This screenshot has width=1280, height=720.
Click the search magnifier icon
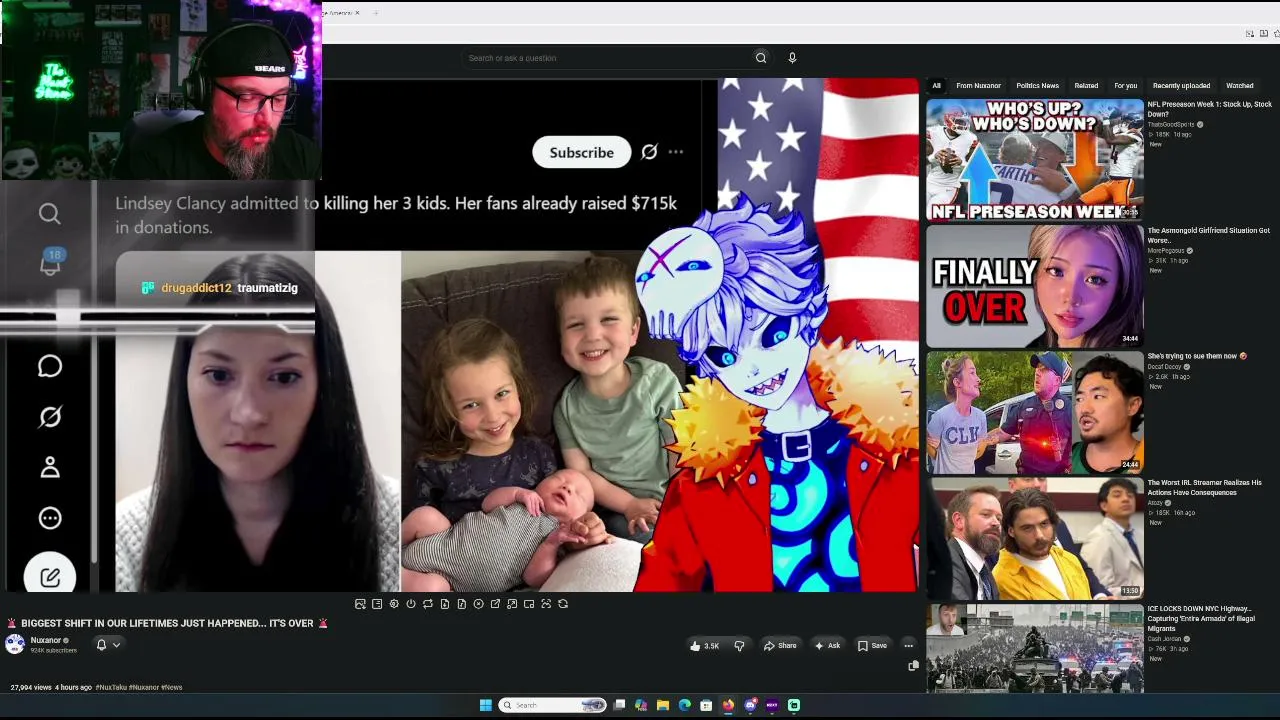[761, 58]
